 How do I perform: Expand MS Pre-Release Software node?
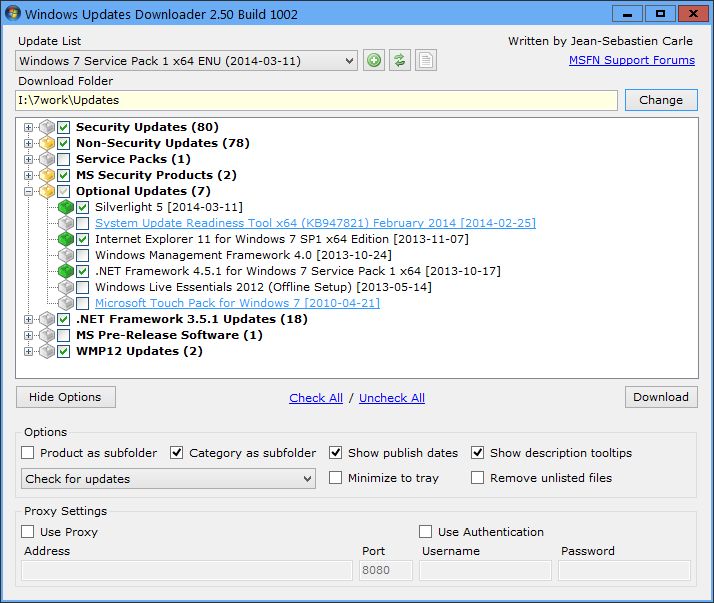click(x=28, y=336)
